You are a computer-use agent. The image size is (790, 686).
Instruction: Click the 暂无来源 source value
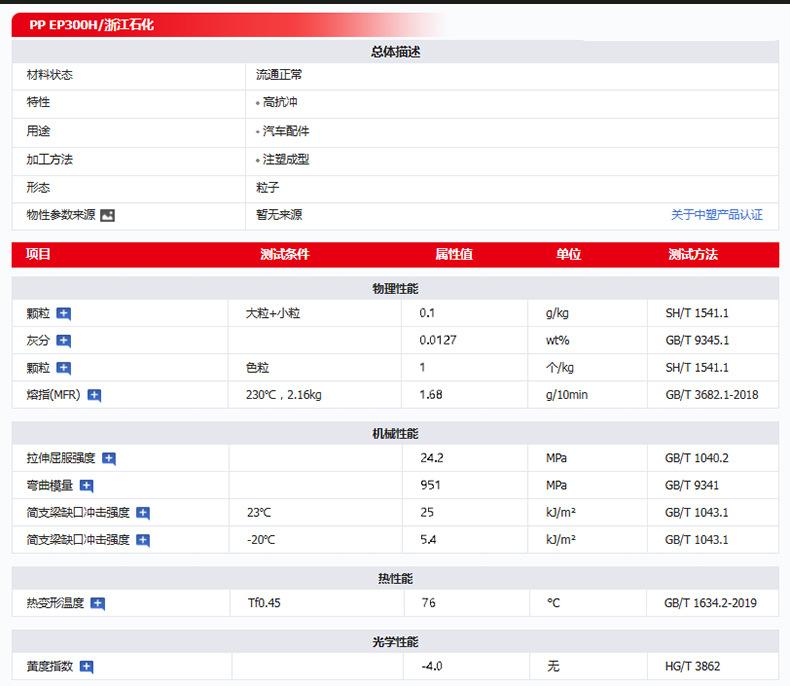[x=279, y=215]
